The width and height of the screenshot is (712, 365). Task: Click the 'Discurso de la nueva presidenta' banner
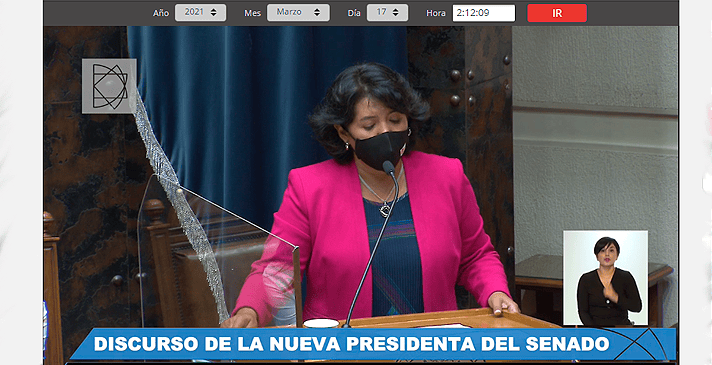pyautogui.click(x=372, y=344)
